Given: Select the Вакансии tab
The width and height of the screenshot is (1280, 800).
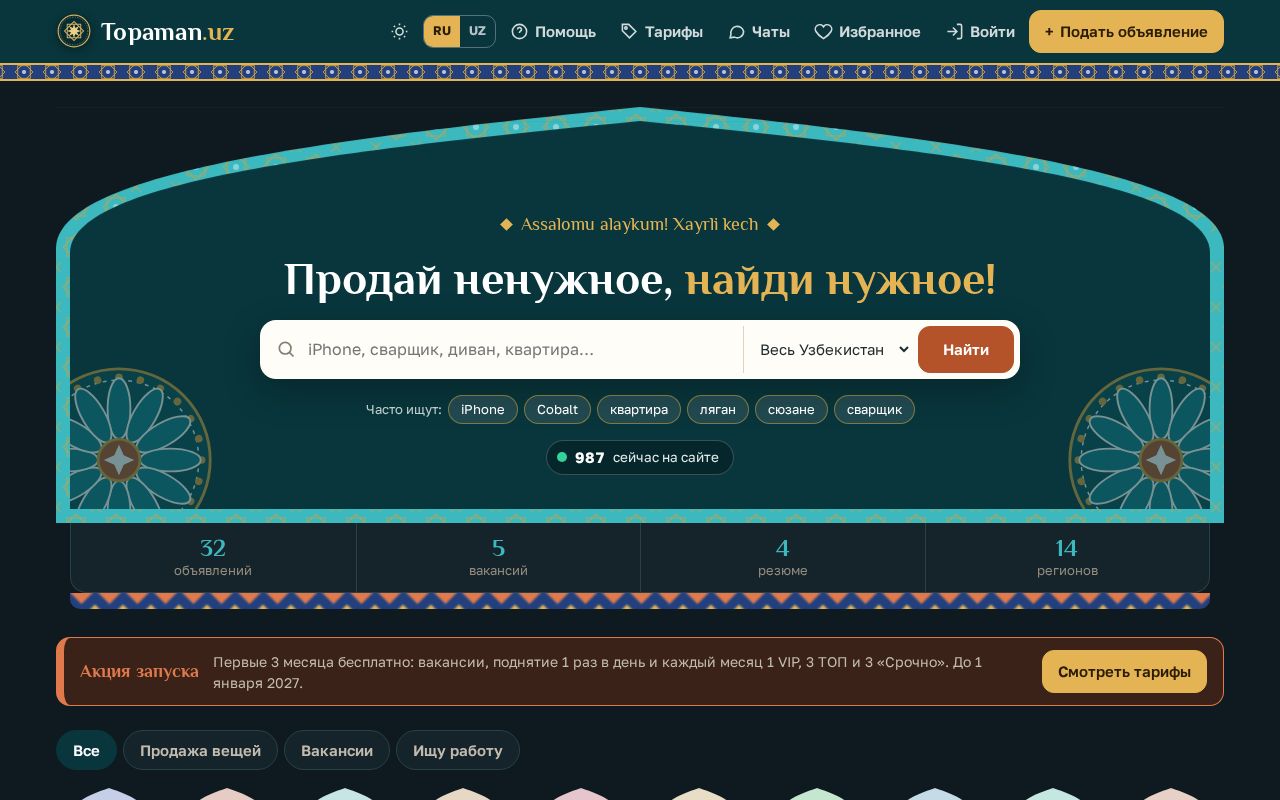Looking at the screenshot, I should (337, 750).
